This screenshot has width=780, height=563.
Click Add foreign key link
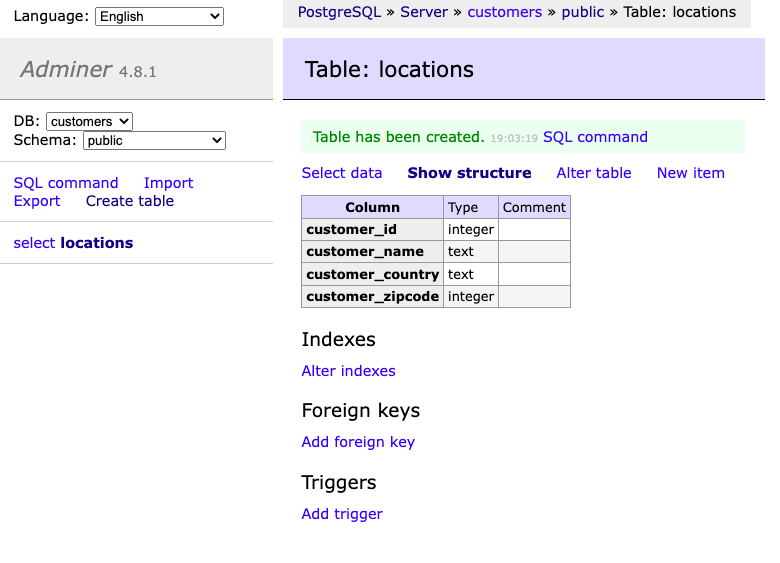point(358,442)
